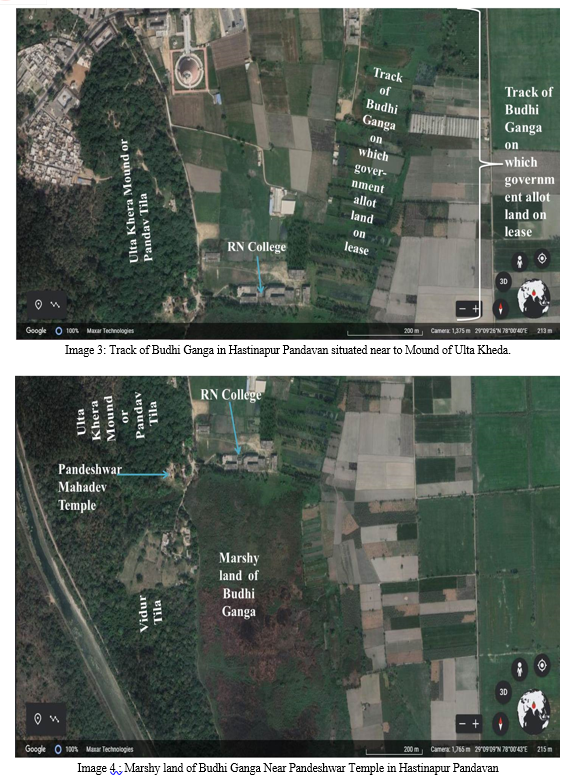Click the compass icon in Image 4 map

coord(501,723)
